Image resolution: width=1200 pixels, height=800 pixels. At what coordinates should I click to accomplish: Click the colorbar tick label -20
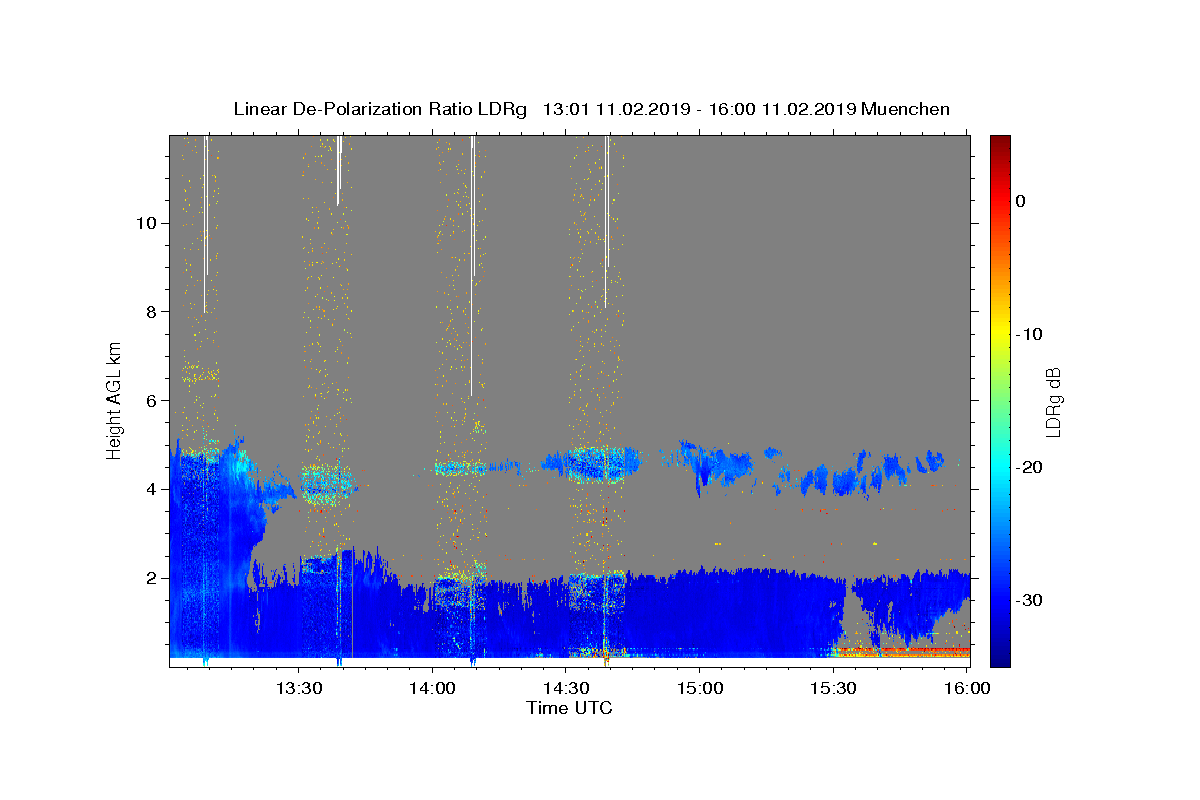pyautogui.click(x=1030, y=467)
